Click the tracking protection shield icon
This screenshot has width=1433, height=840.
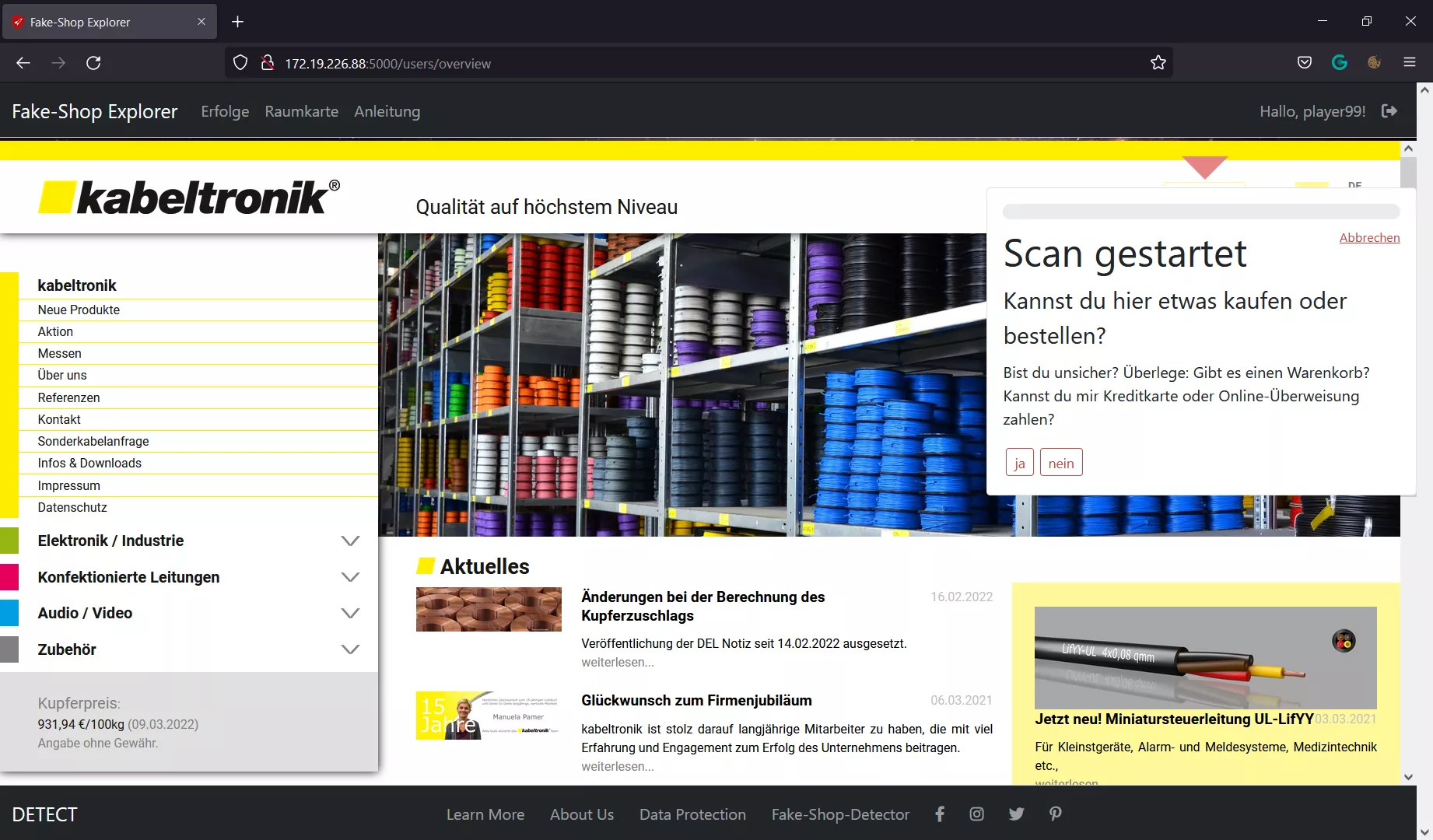pyautogui.click(x=240, y=62)
